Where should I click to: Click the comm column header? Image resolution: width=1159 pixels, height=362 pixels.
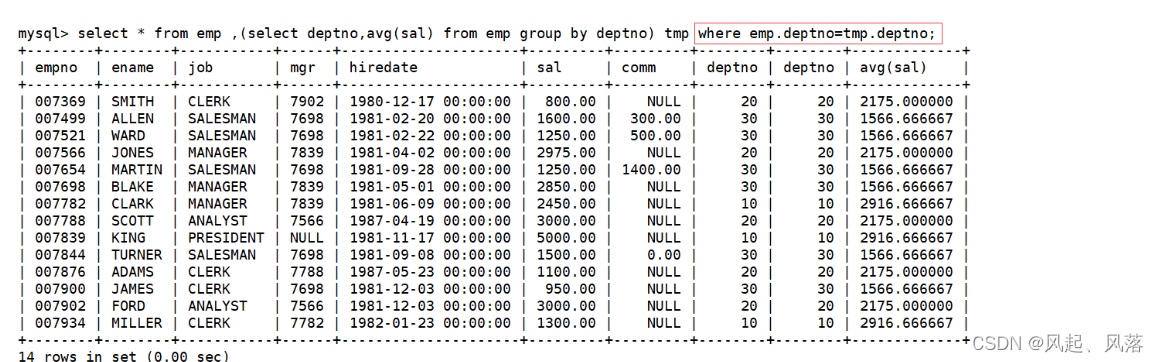[639, 68]
